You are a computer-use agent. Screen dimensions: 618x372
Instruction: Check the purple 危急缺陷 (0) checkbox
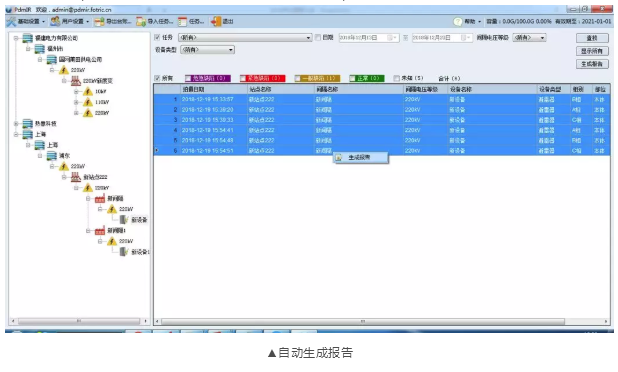188,78
